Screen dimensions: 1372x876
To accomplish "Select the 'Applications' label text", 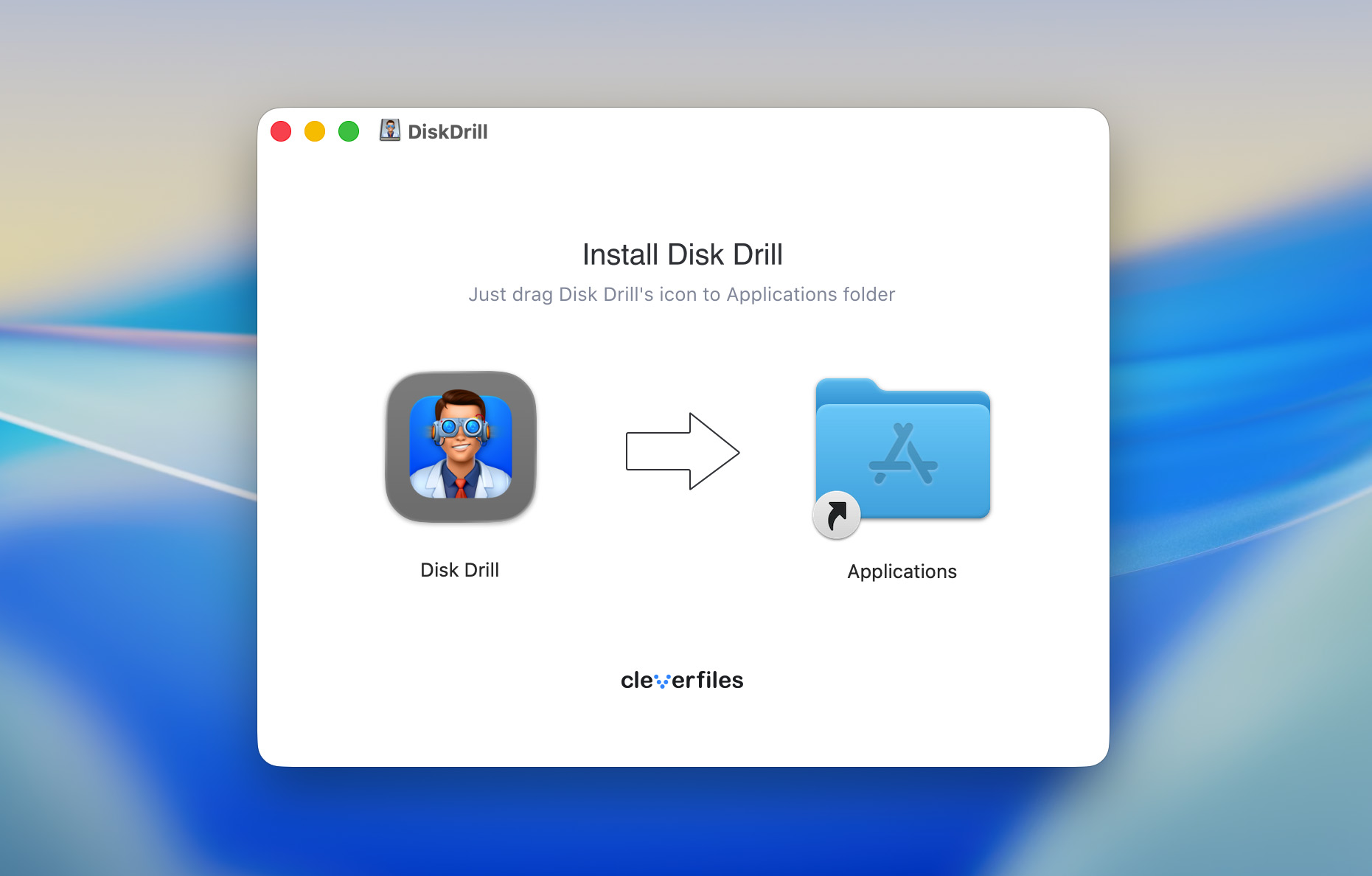I will [902, 571].
